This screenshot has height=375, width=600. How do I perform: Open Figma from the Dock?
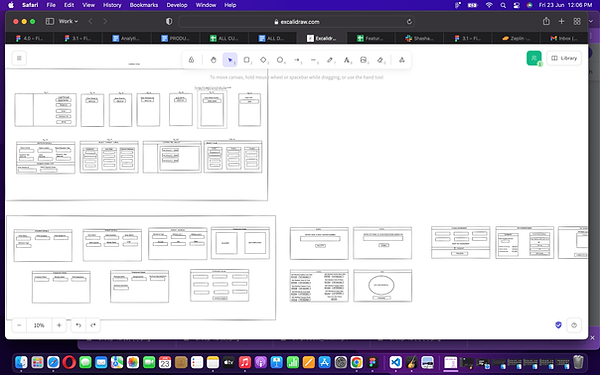coord(372,362)
